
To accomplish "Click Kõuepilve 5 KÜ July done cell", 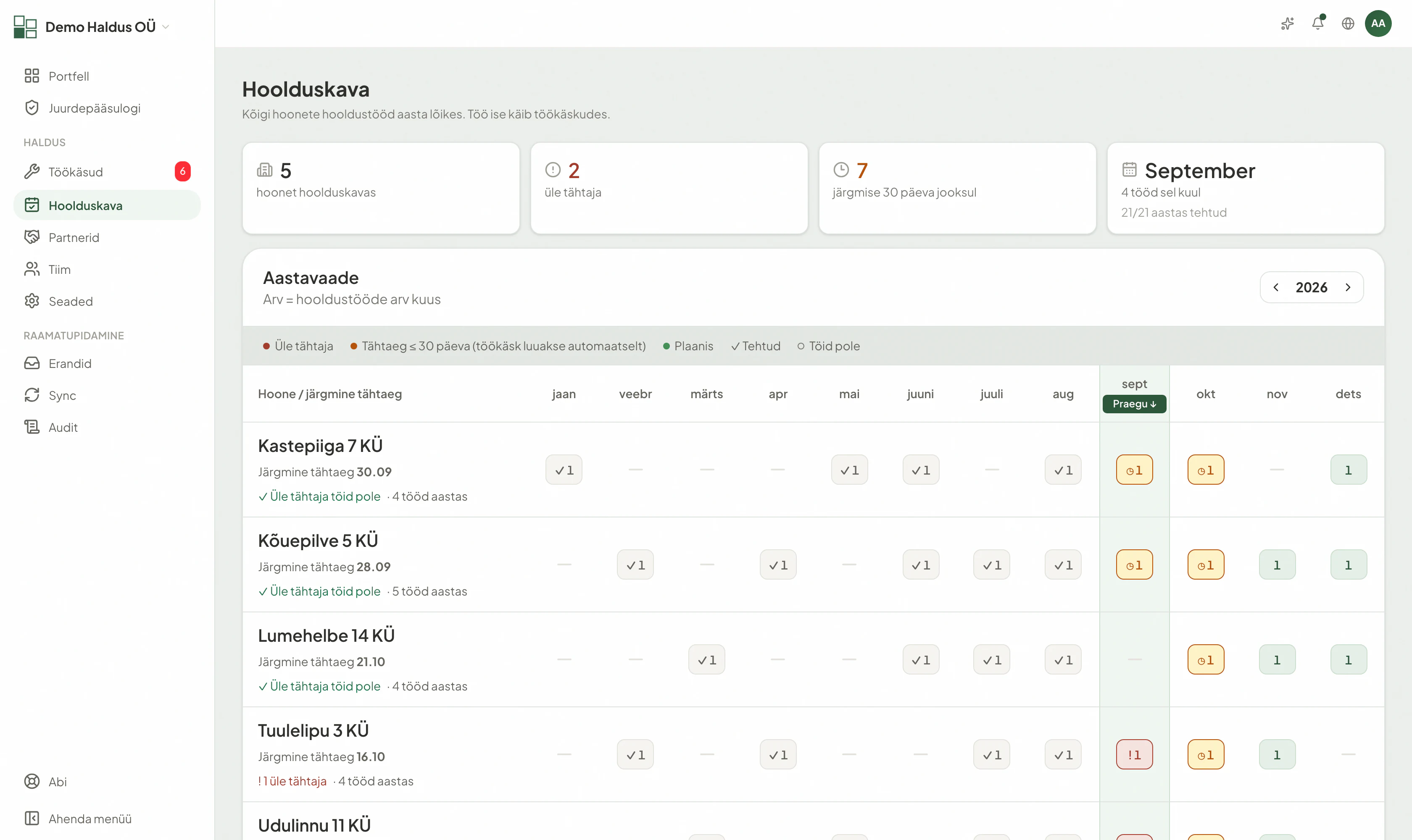I will point(992,565).
